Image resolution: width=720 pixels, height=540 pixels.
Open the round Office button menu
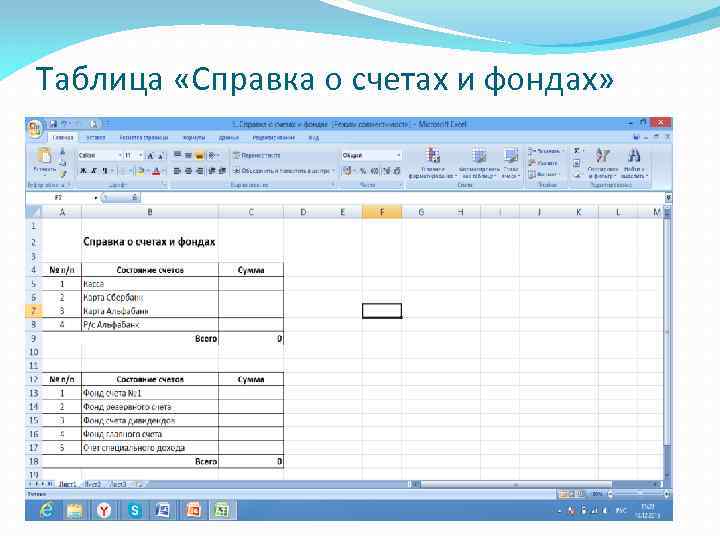(x=35, y=129)
